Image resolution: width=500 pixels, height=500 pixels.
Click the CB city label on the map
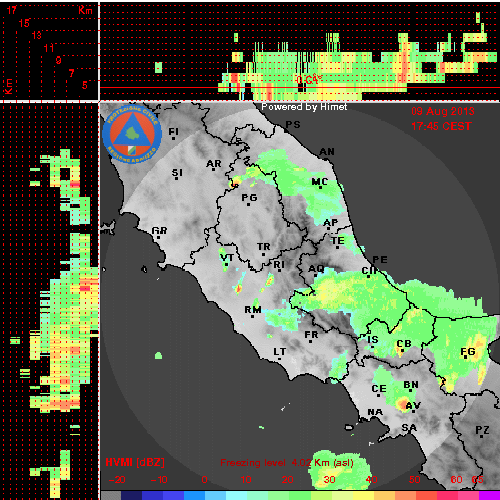[x=404, y=344]
